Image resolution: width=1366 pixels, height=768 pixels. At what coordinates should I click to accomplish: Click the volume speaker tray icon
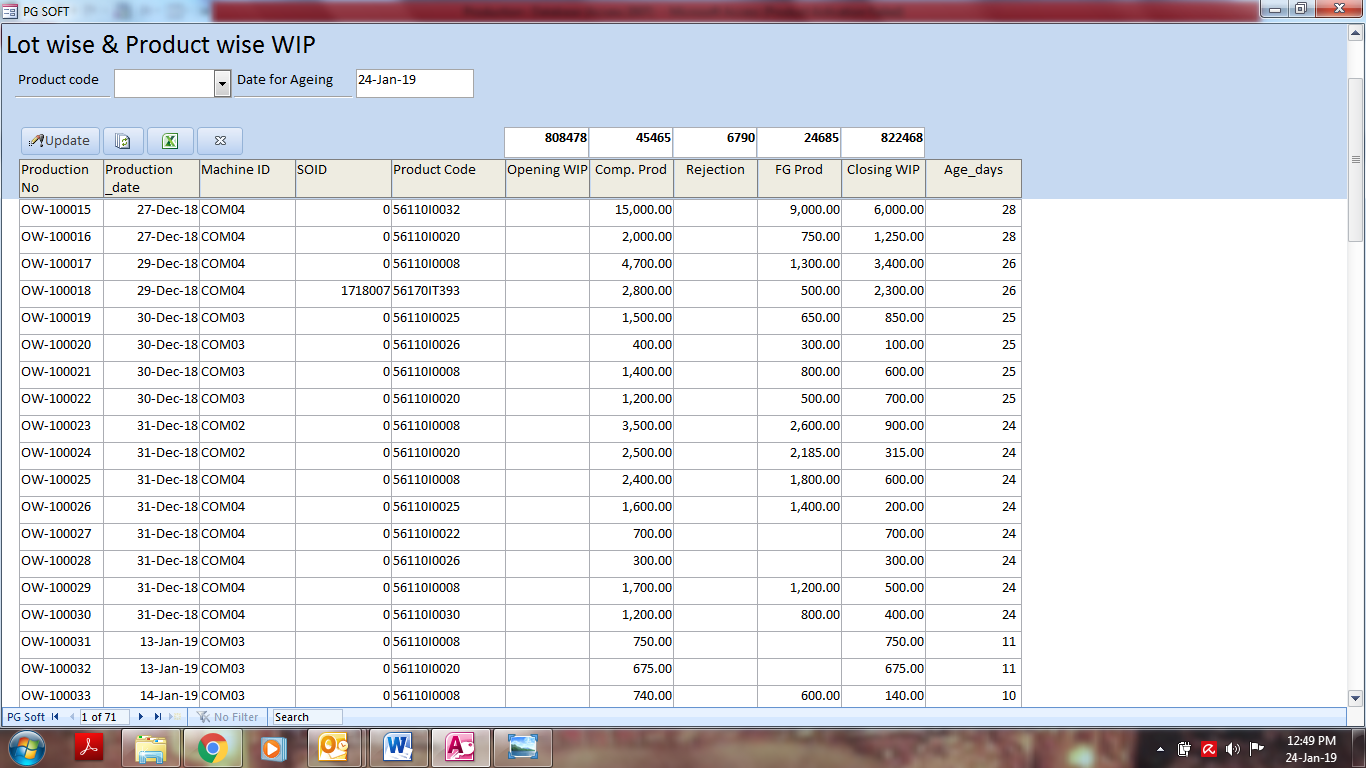click(1233, 748)
